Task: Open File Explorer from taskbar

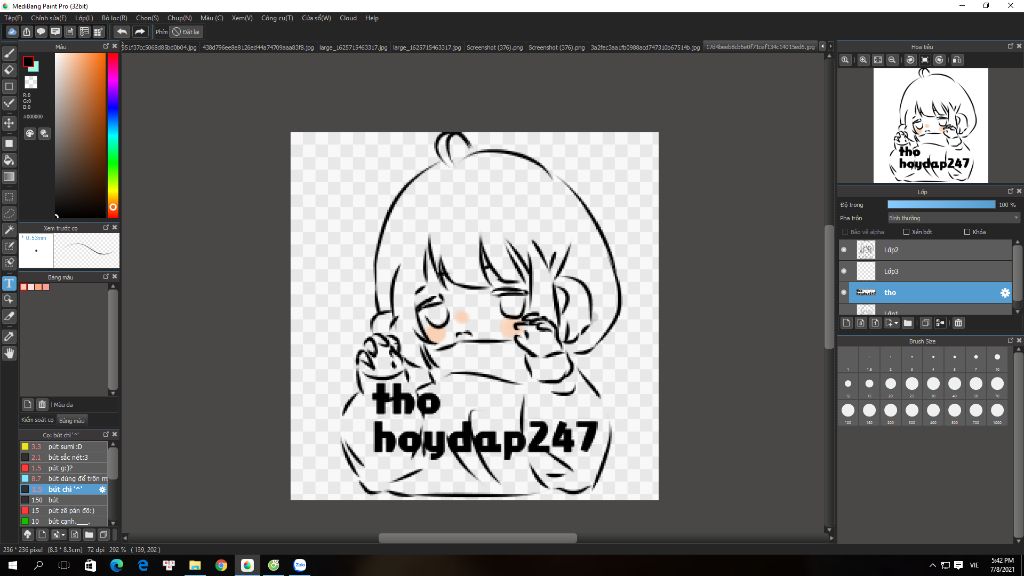Action: 195,565
